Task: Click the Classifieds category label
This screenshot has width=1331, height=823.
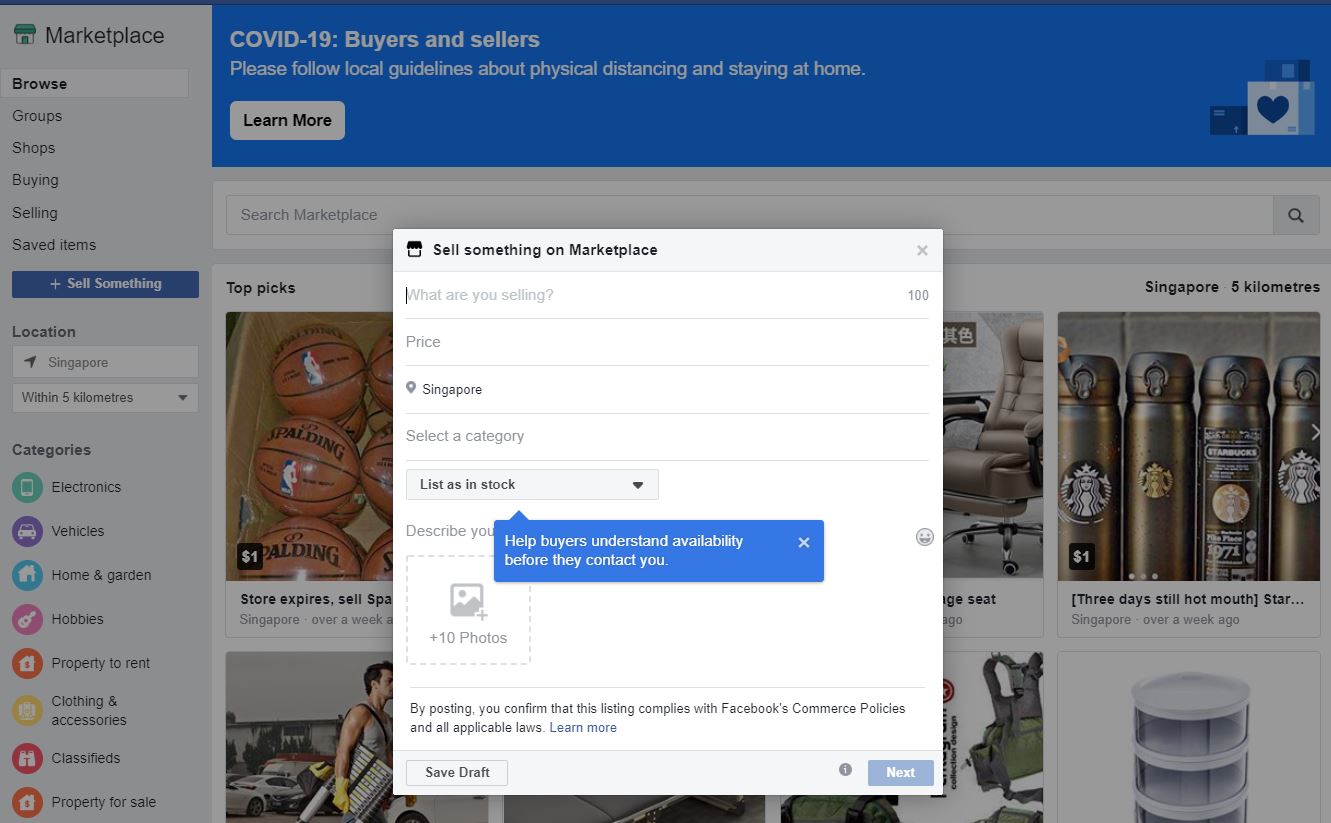Action: (86, 758)
